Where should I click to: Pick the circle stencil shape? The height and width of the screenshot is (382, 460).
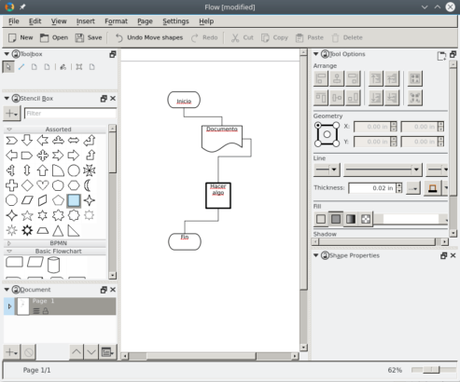click(x=73, y=170)
